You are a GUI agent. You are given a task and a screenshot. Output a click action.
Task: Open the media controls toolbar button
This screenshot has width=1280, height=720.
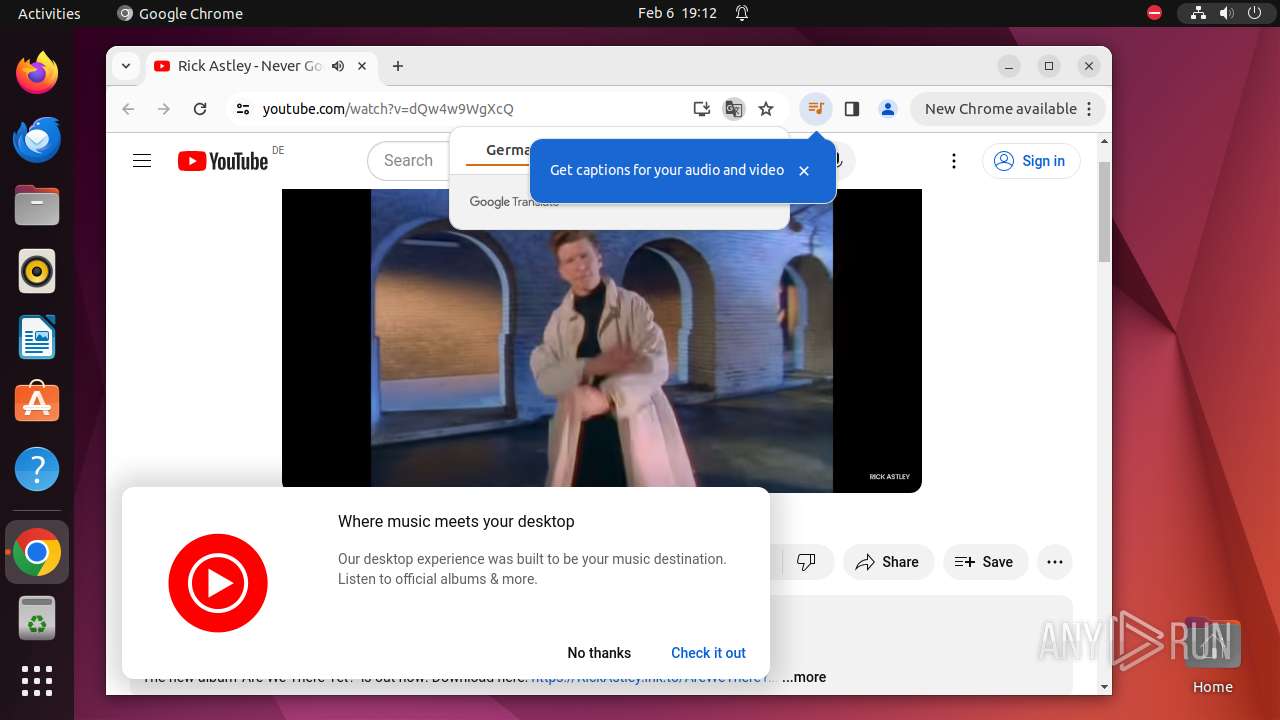click(x=816, y=109)
